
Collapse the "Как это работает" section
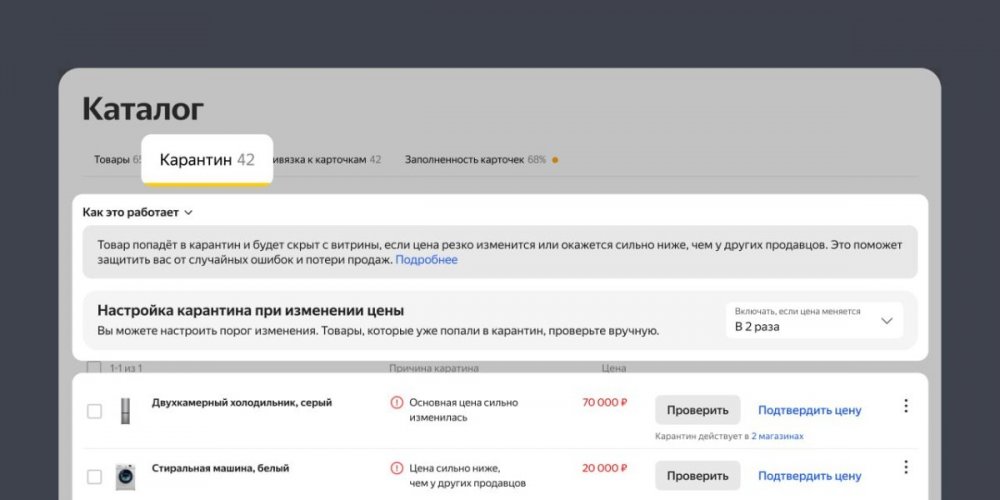pos(138,212)
